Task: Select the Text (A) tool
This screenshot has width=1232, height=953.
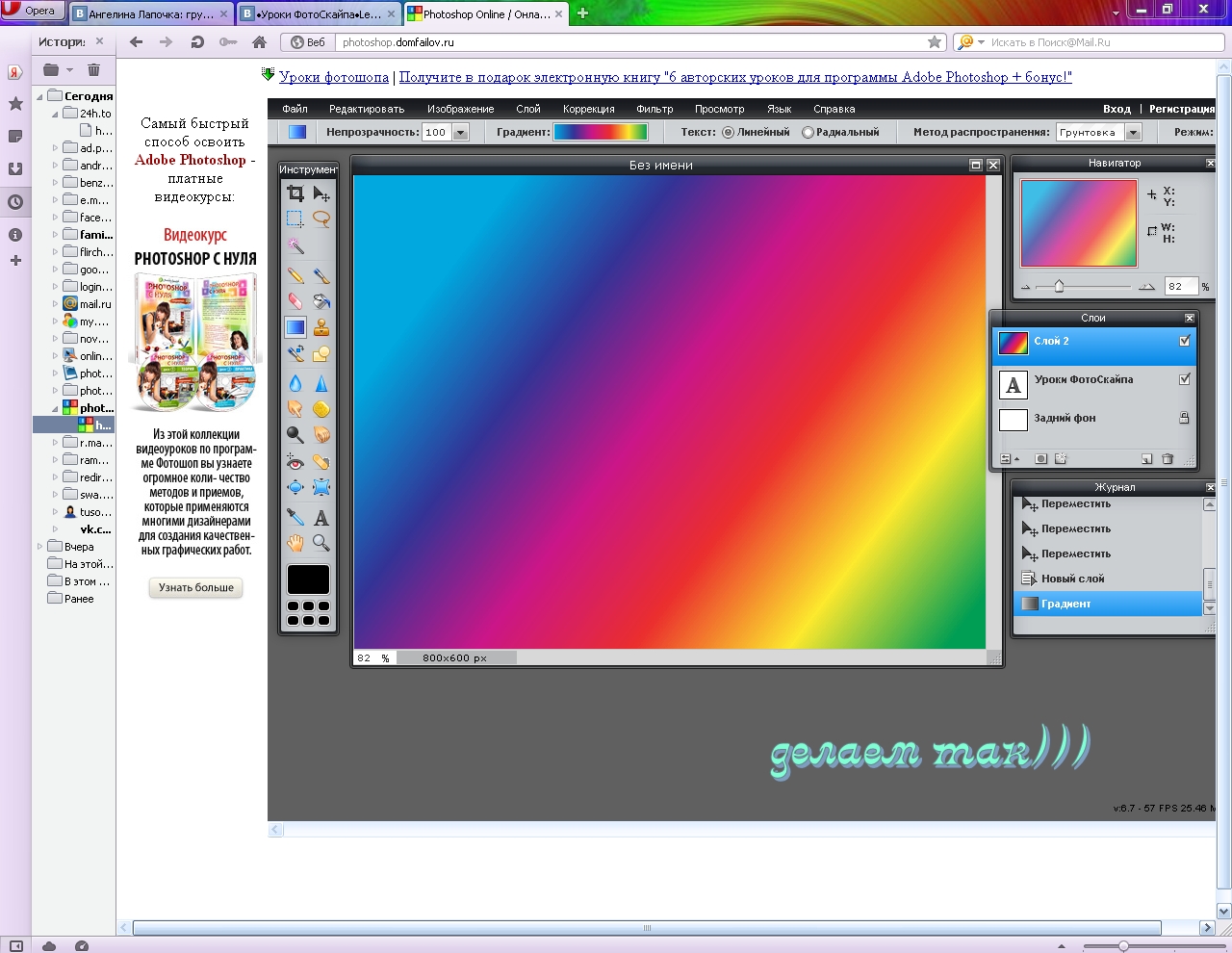Action: tap(321, 518)
